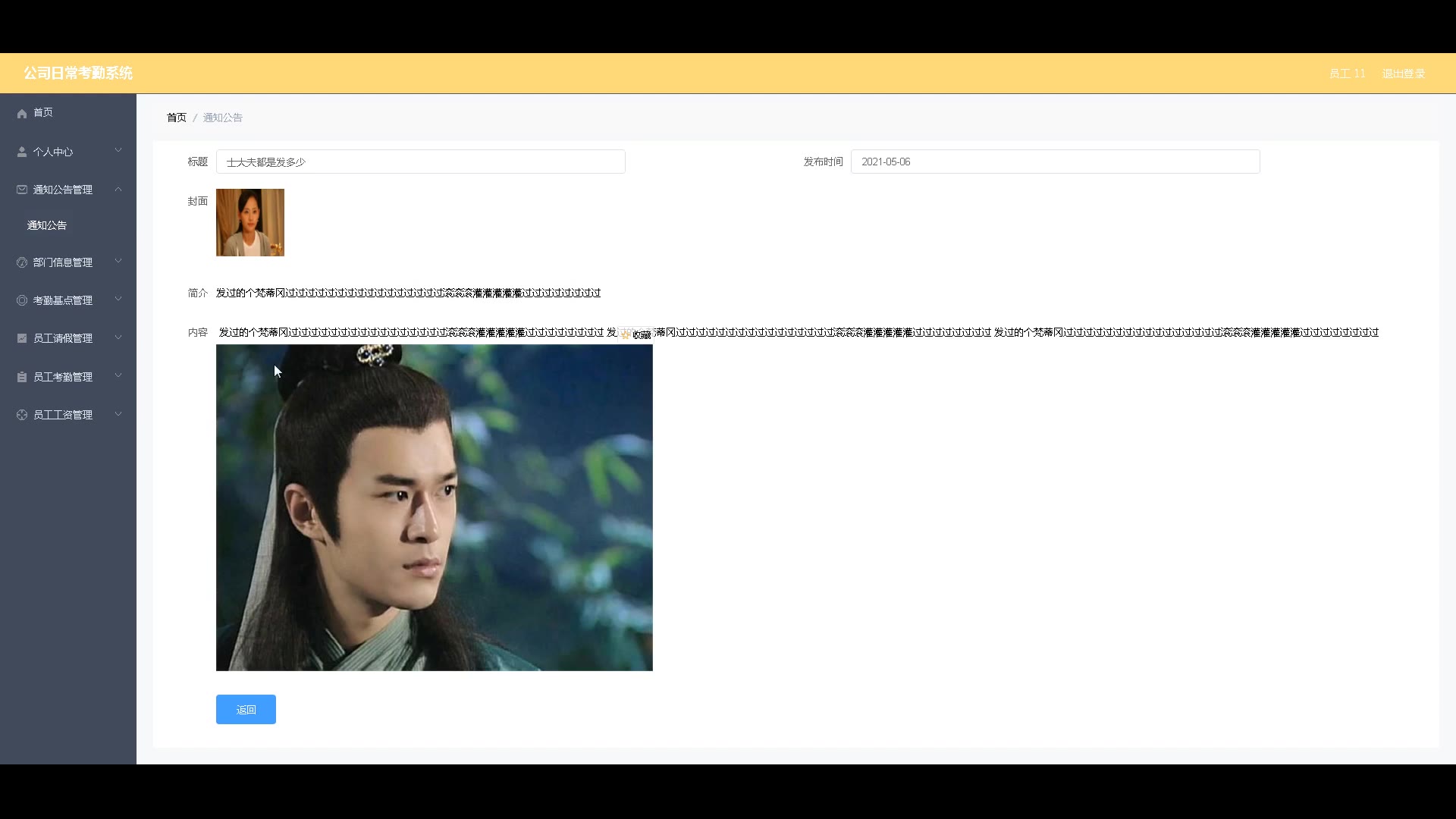Click the 退出登录 link
The width and height of the screenshot is (1456, 819).
1403,74
